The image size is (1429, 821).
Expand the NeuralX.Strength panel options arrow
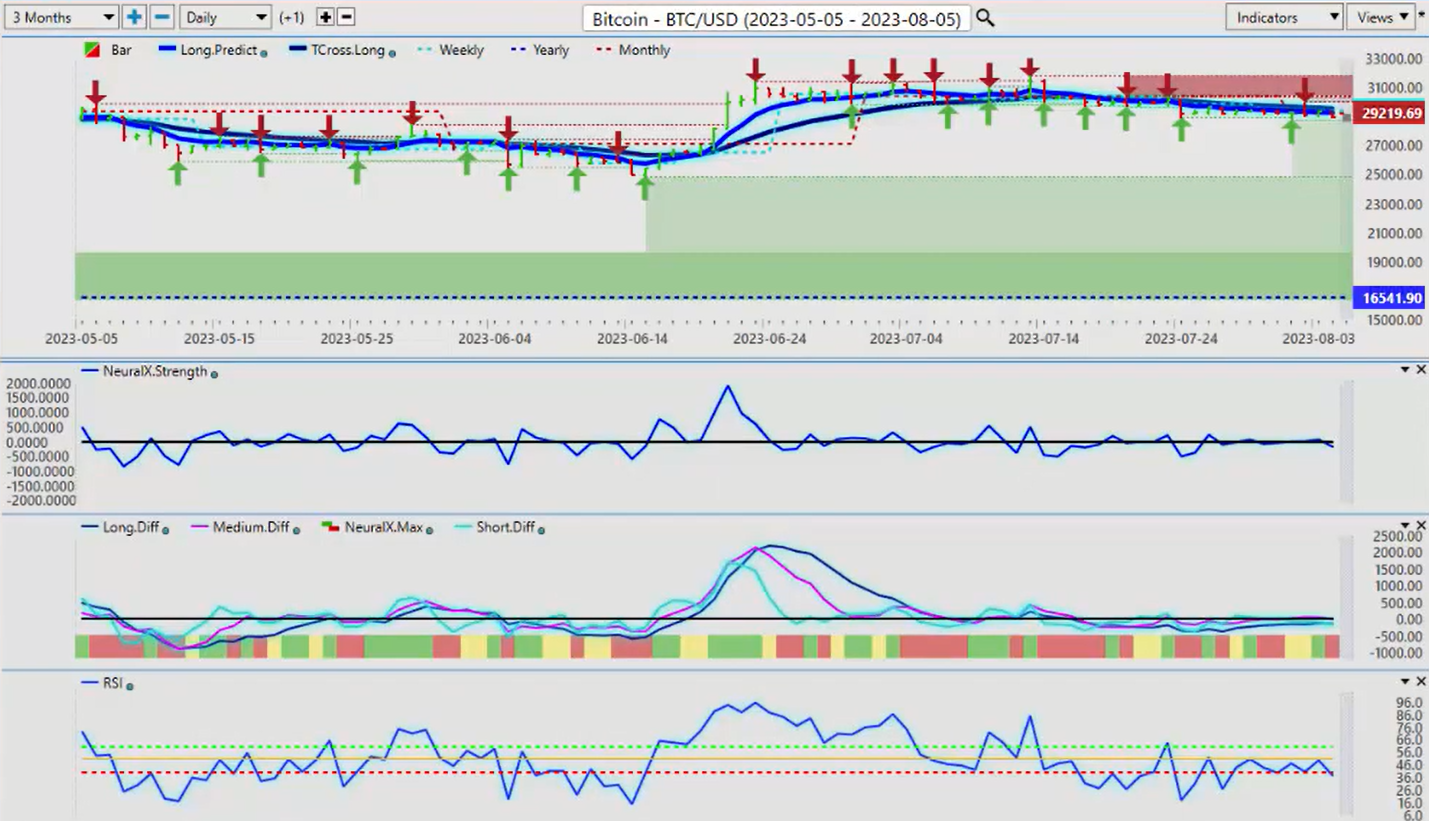coord(1405,370)
